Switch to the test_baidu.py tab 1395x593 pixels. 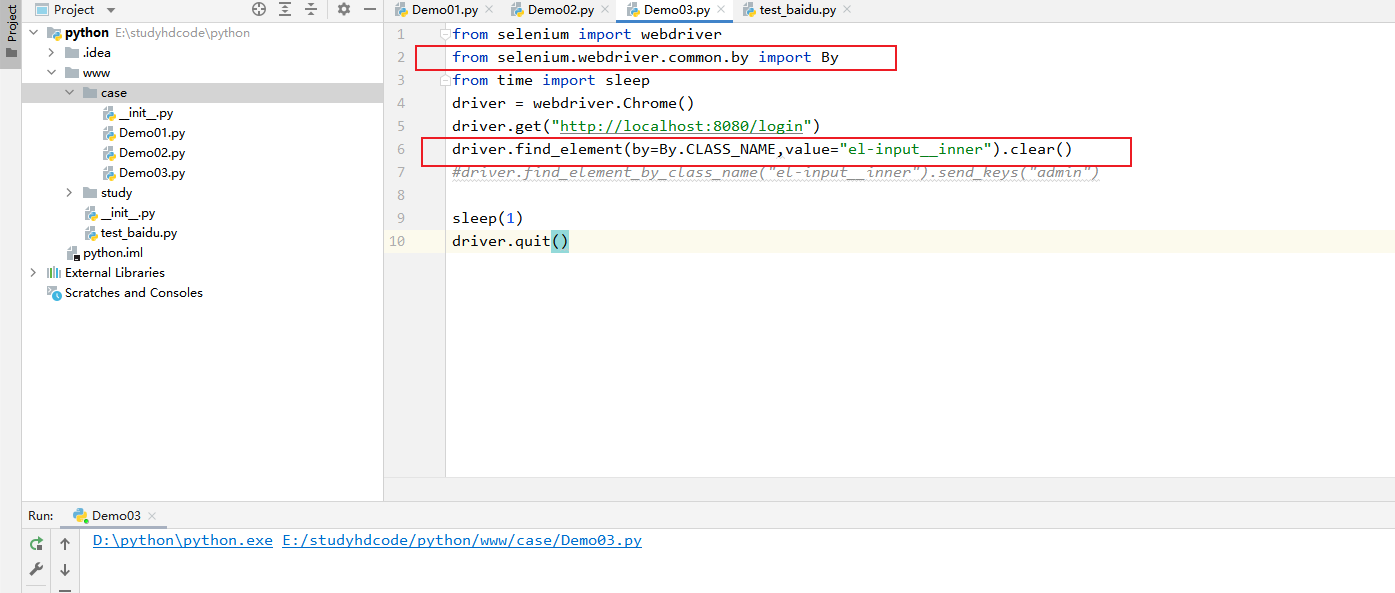(797, 9)
